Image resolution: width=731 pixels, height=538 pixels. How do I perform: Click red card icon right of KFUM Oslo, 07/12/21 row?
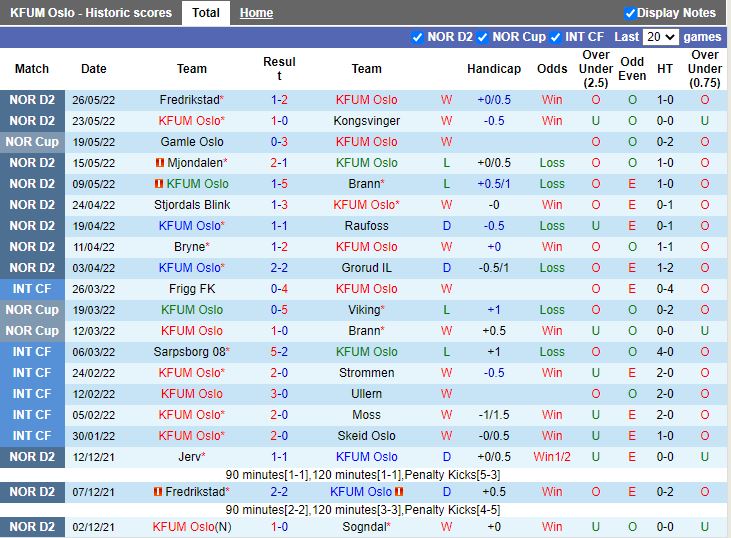click(399, 492)
